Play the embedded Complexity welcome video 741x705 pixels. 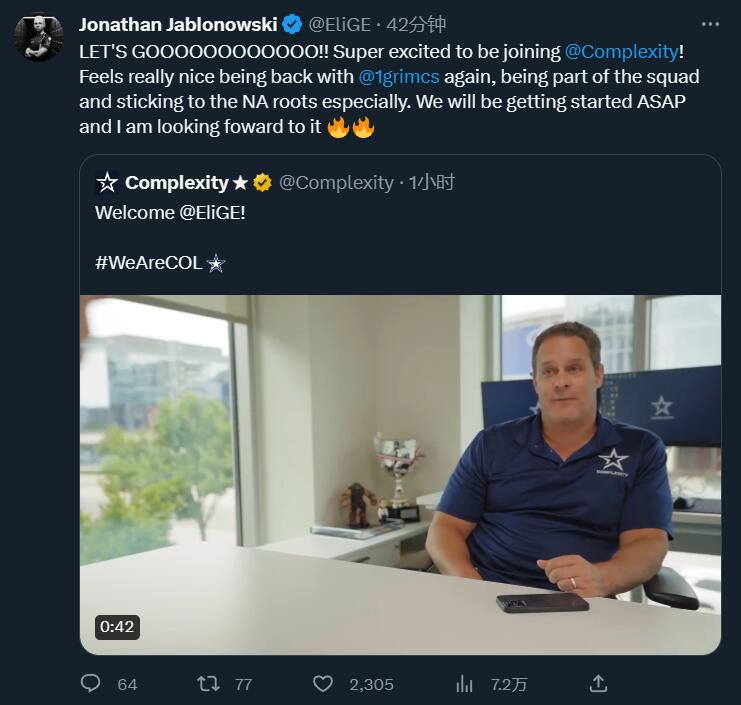tap(400, 475)
